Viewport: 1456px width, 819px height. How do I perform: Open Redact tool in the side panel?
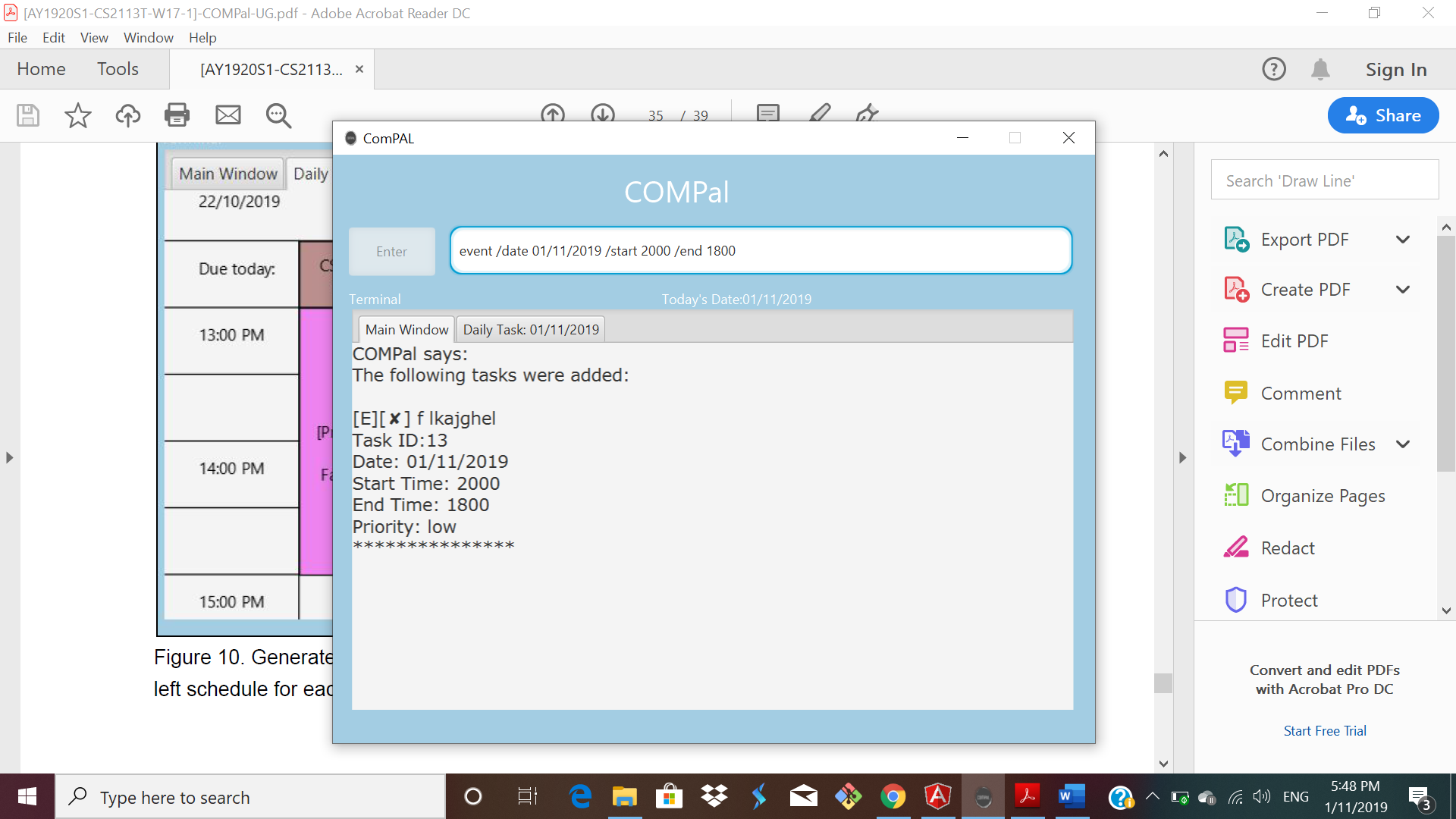[x=1287, y=548]
